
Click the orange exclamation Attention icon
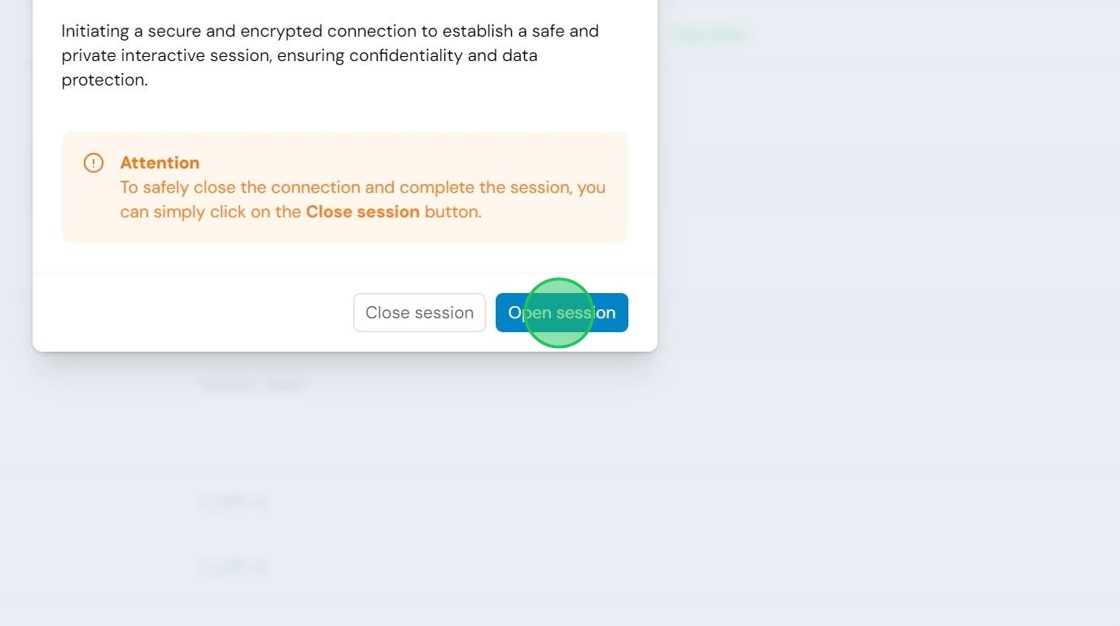[94, 163]
